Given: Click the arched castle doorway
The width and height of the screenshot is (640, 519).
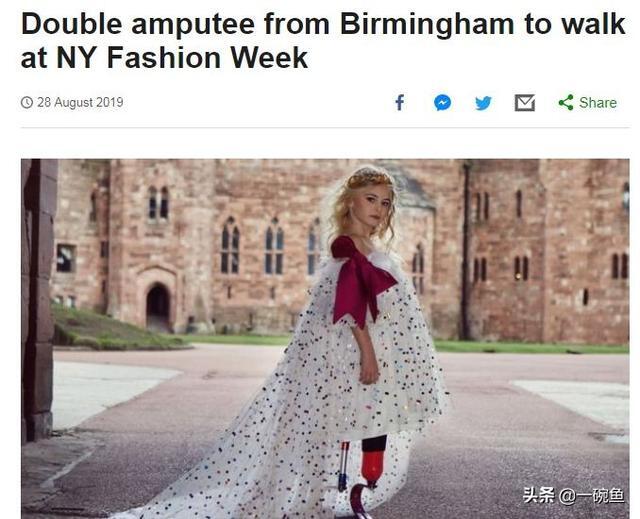Looking at the screenshot, I should tap(158, 307).
